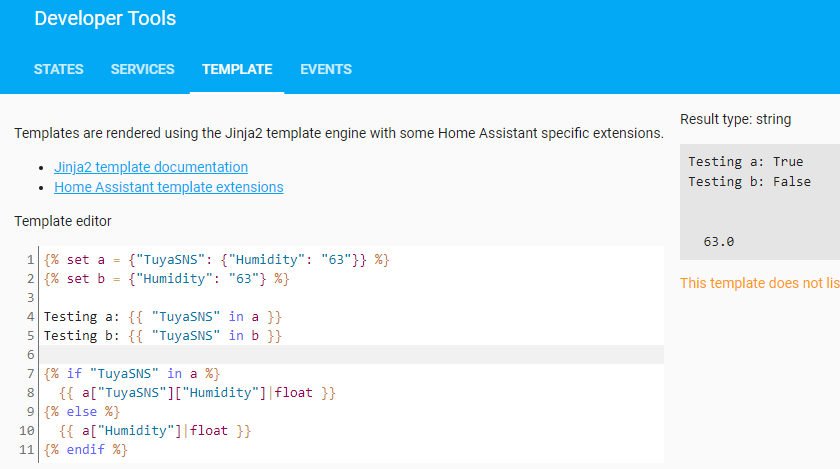
Task: Click the 'Result type: string' label
Action: [x=735, y=119]
